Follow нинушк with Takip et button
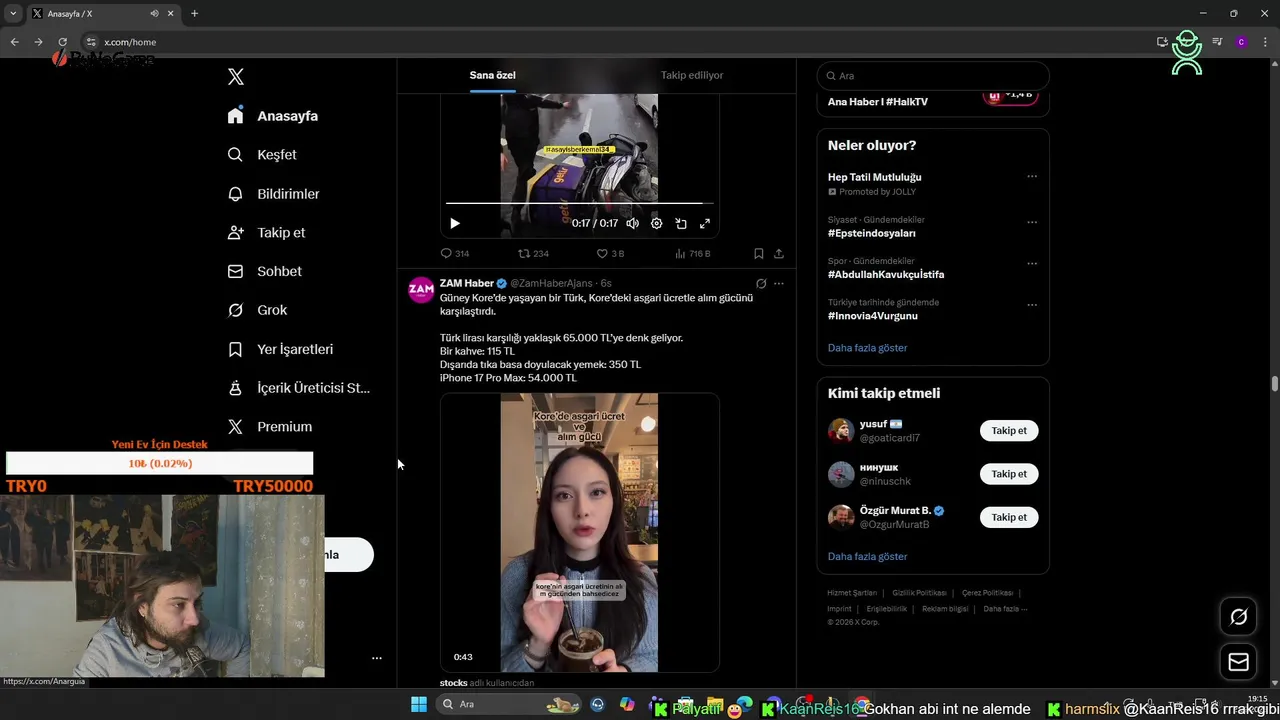 (1009, 474)
